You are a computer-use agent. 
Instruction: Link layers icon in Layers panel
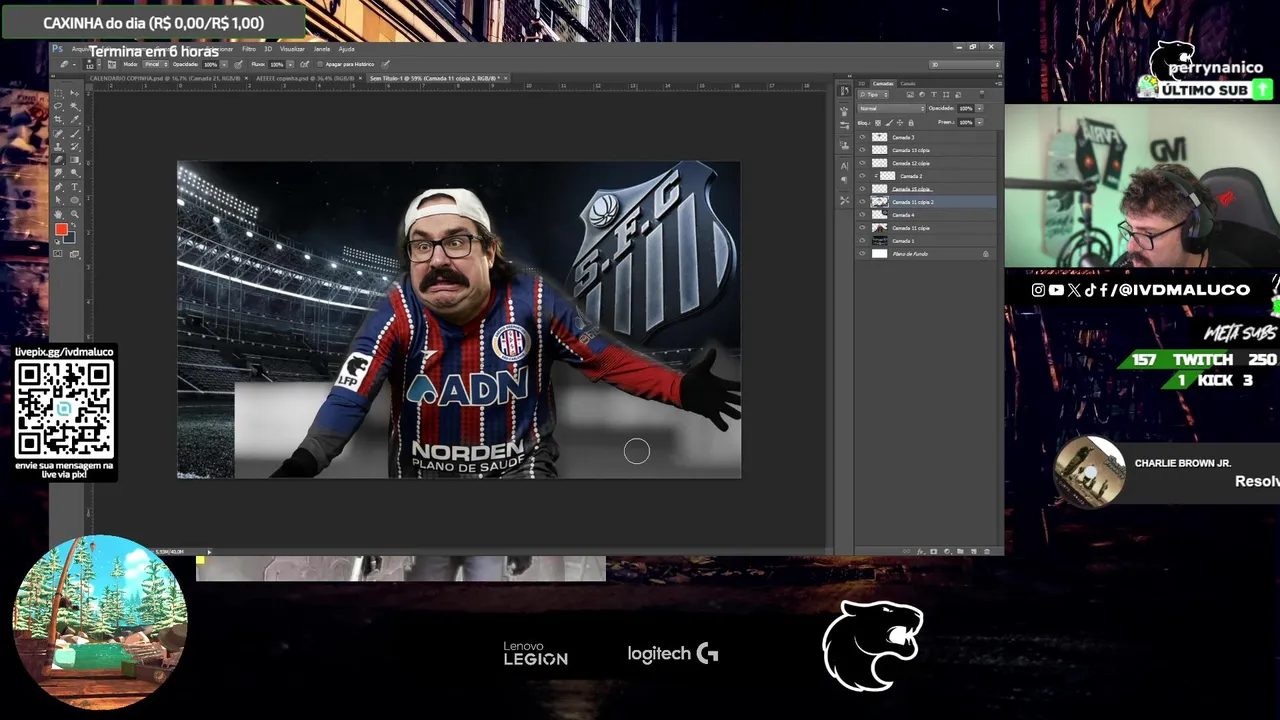[907, 552]
